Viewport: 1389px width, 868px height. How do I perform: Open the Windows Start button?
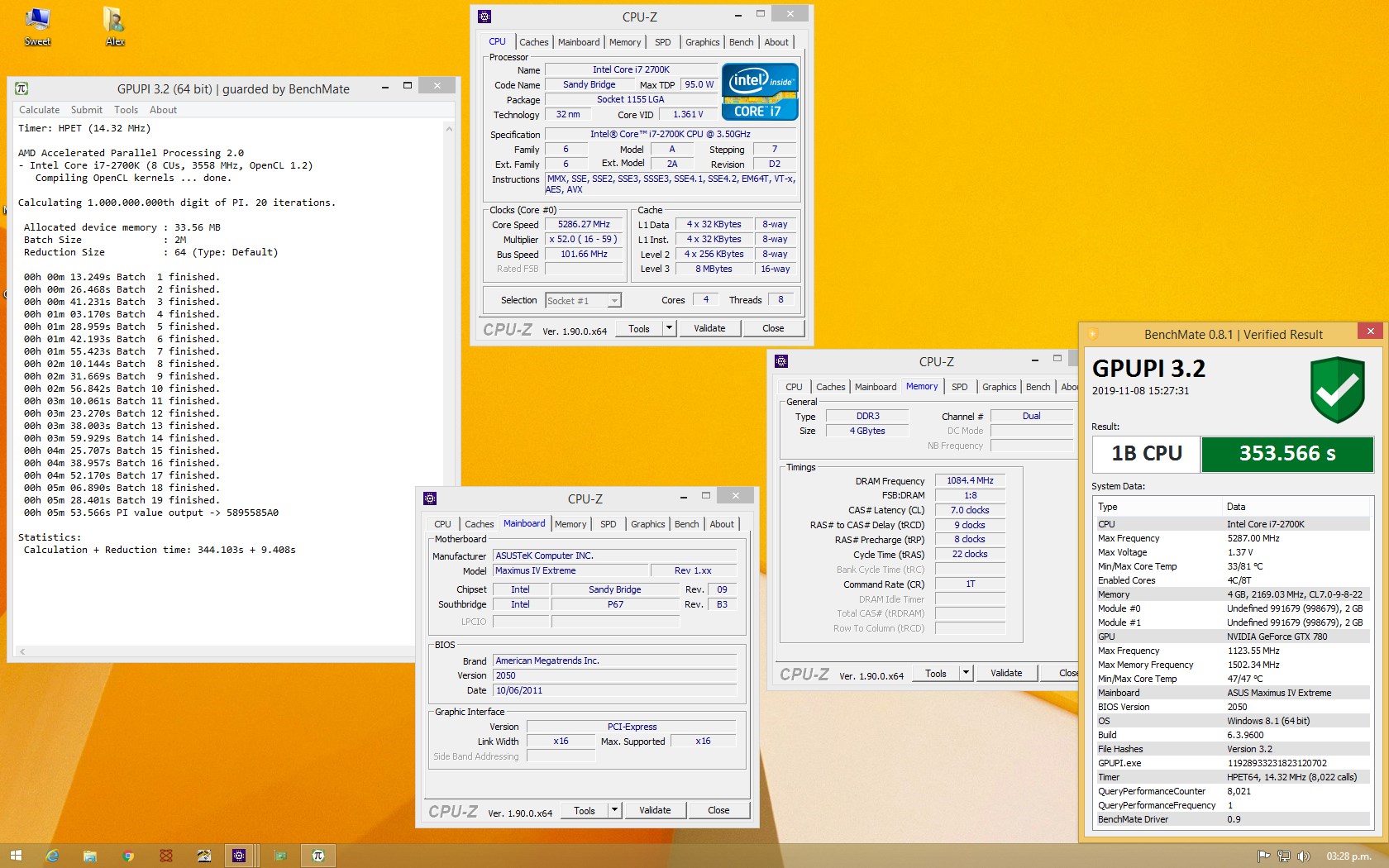click(15, 856)
